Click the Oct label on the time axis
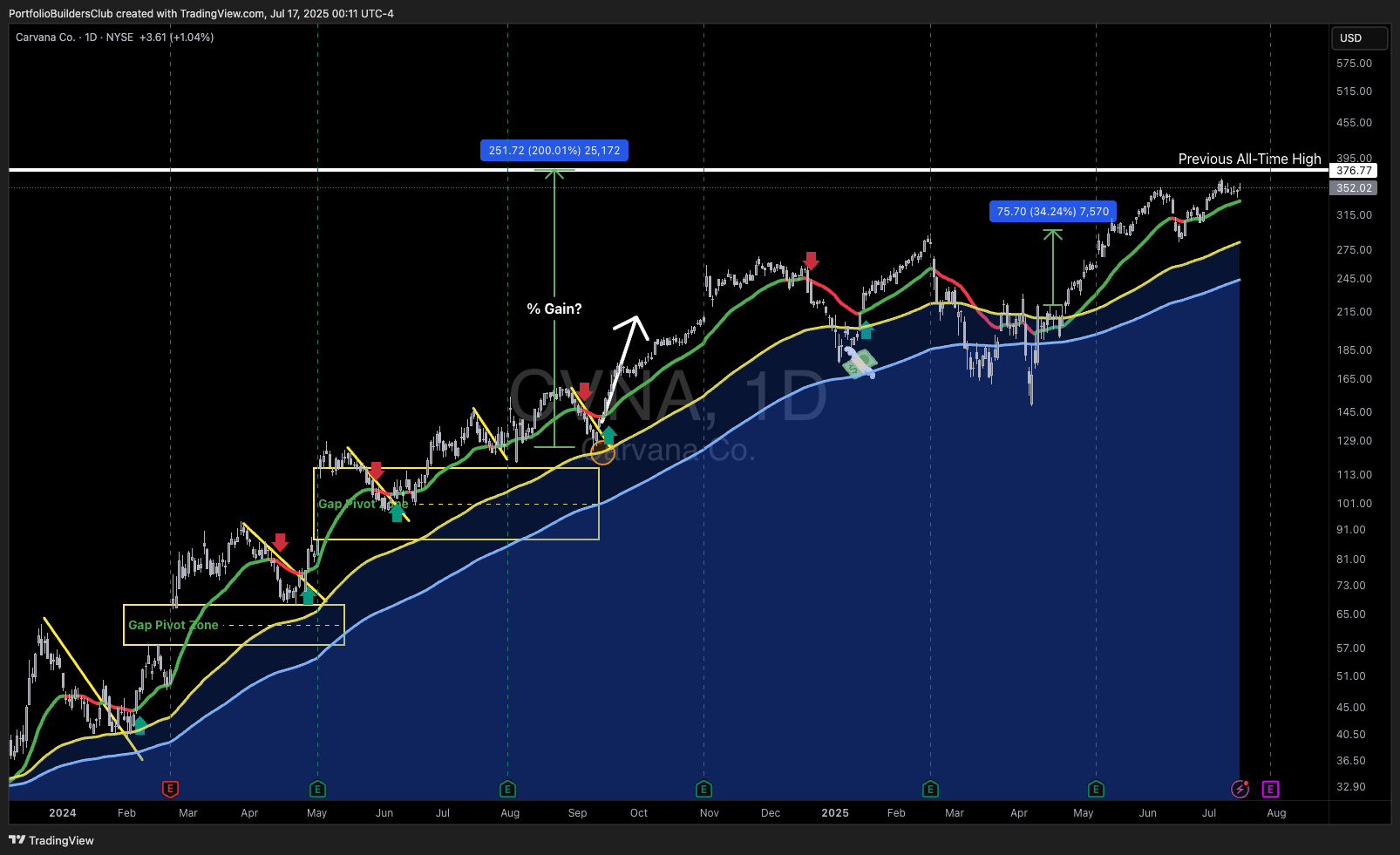Screen dimensions: 1400x855 [639, 813]
